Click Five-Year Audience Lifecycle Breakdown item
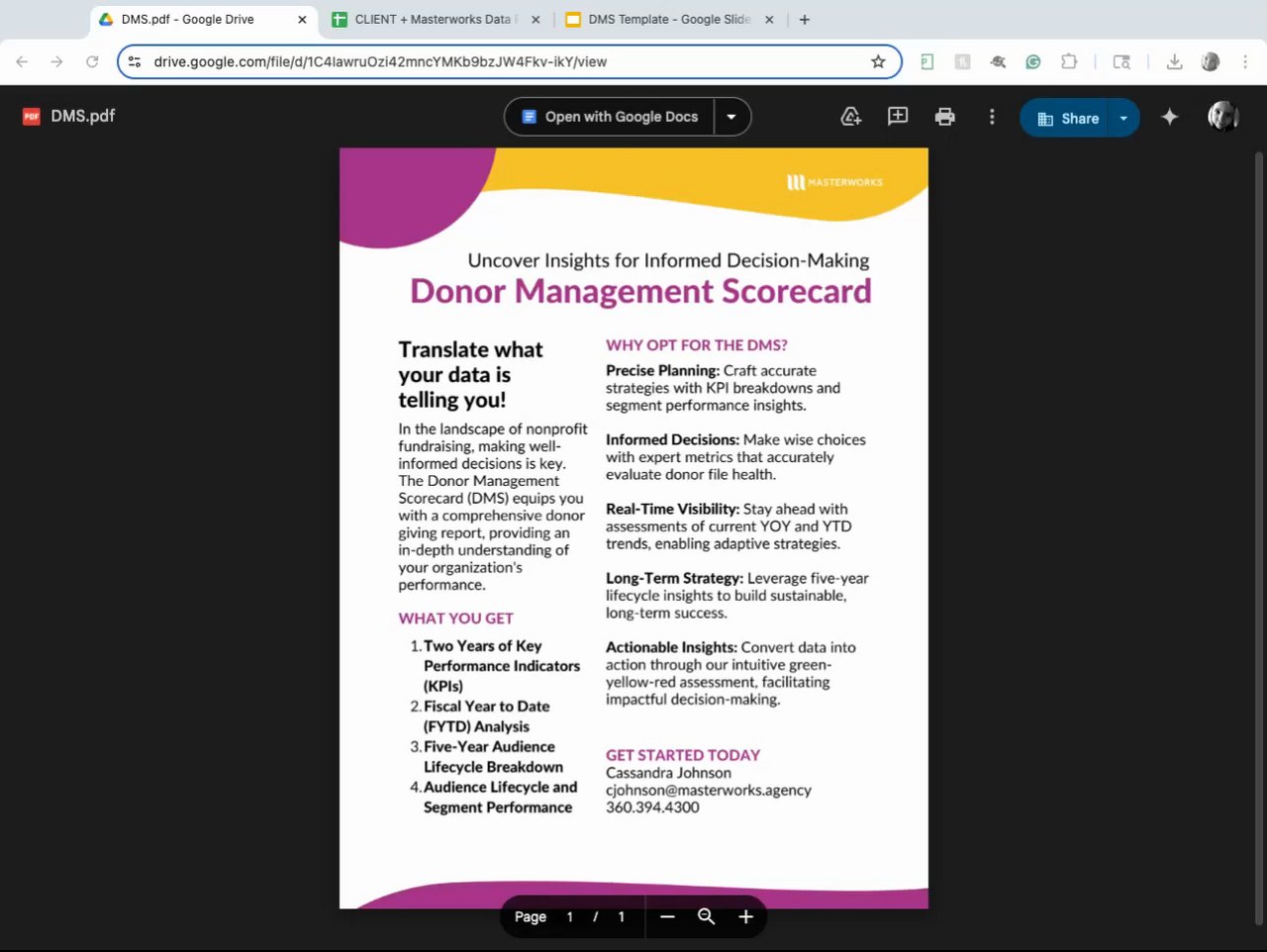Screen dimensions: 1267x952 coord(493,757)
